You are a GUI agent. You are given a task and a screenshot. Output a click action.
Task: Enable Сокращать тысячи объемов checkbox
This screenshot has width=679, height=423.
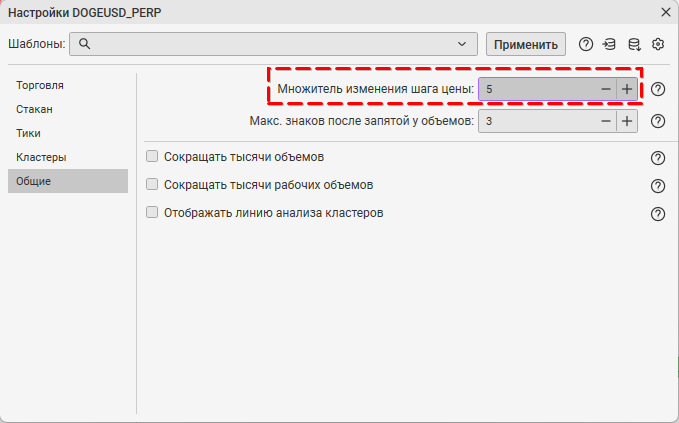[153, 157]
